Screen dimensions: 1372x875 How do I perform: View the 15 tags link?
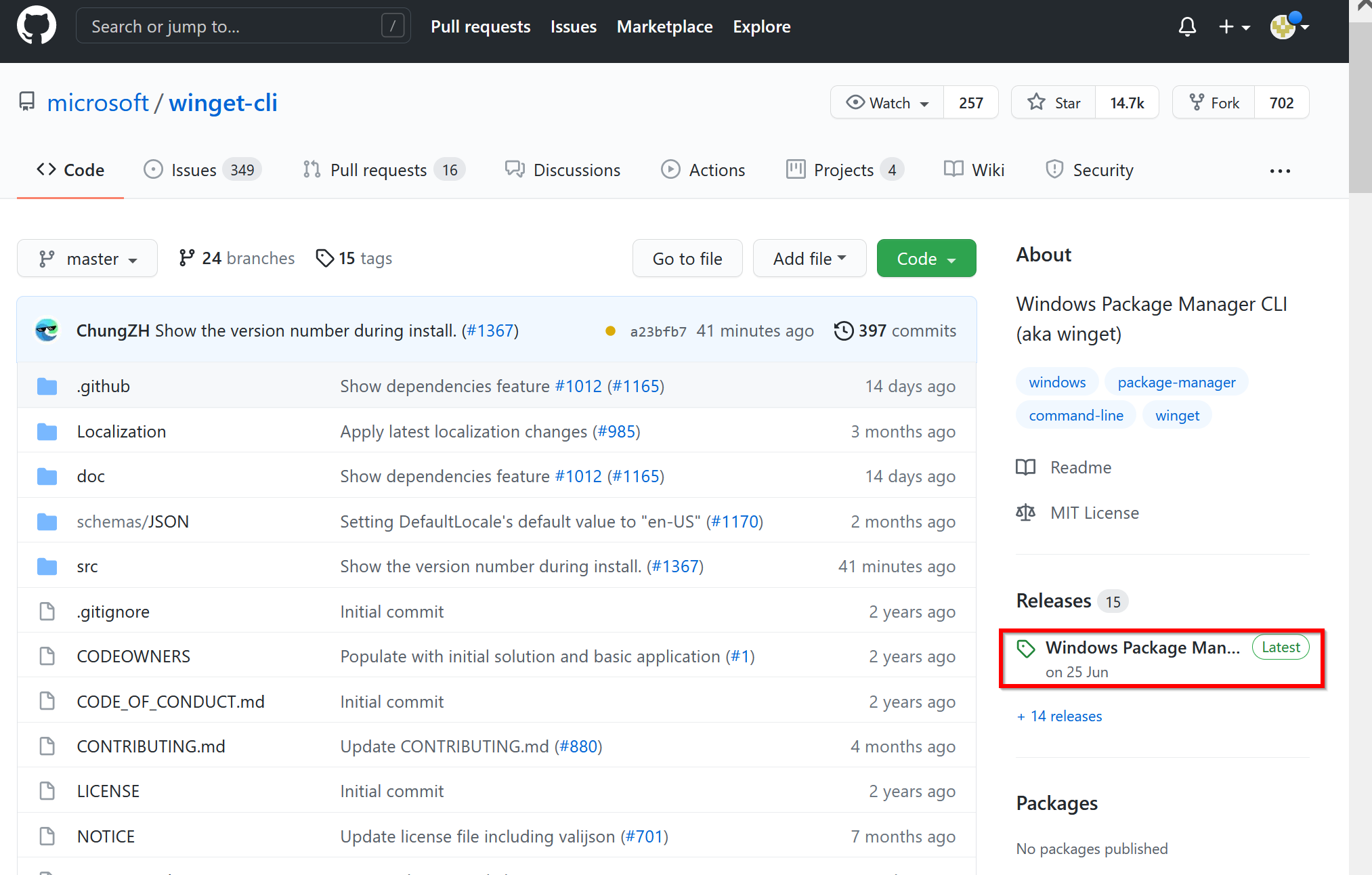(354, 258)
